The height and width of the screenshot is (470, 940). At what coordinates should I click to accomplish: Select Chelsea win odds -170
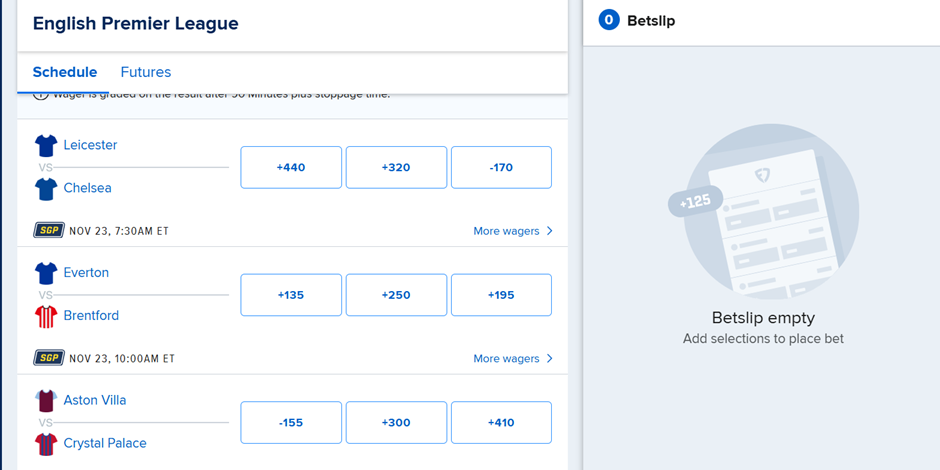(x=501, y=167)
